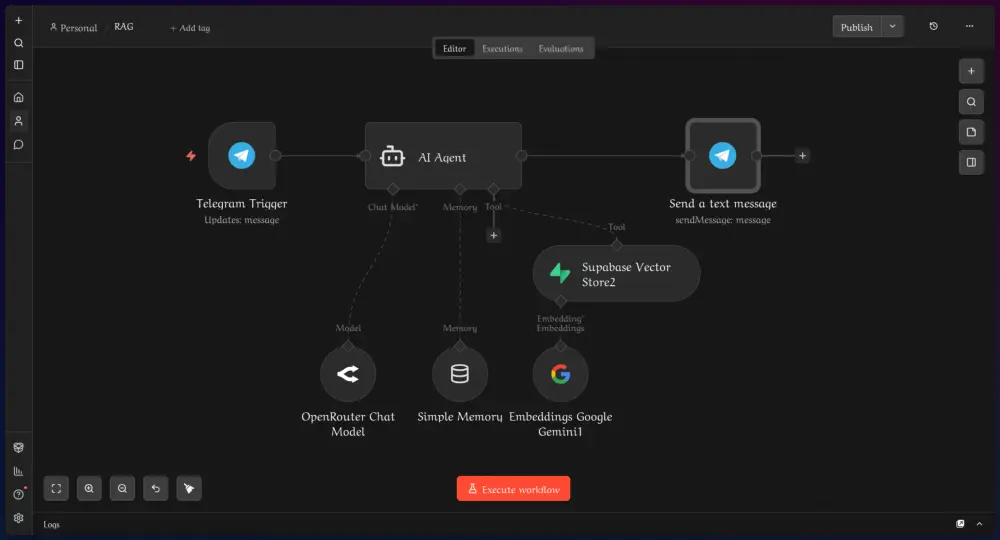Open the chat bubble icon in sidebar
This screenshot has height=540, width=1000.
click(x=18, y=145)
